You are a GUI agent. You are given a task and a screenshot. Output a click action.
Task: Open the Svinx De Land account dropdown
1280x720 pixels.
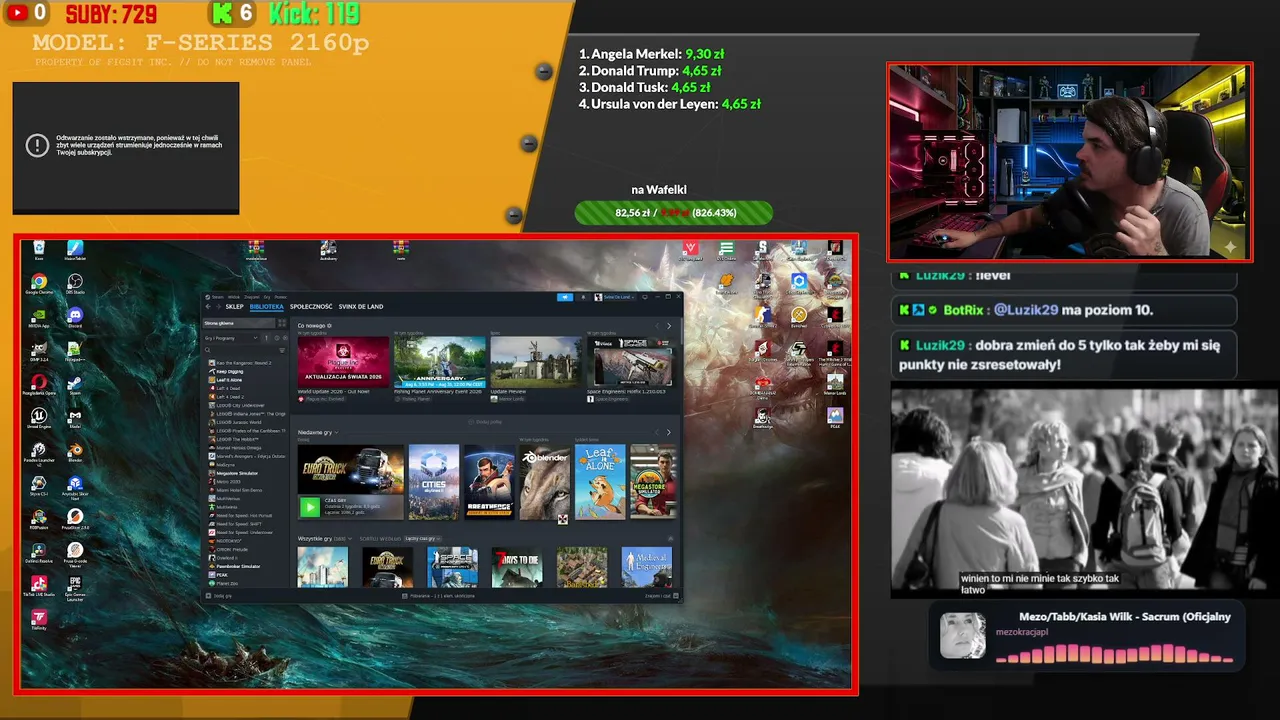coord(614,297)
